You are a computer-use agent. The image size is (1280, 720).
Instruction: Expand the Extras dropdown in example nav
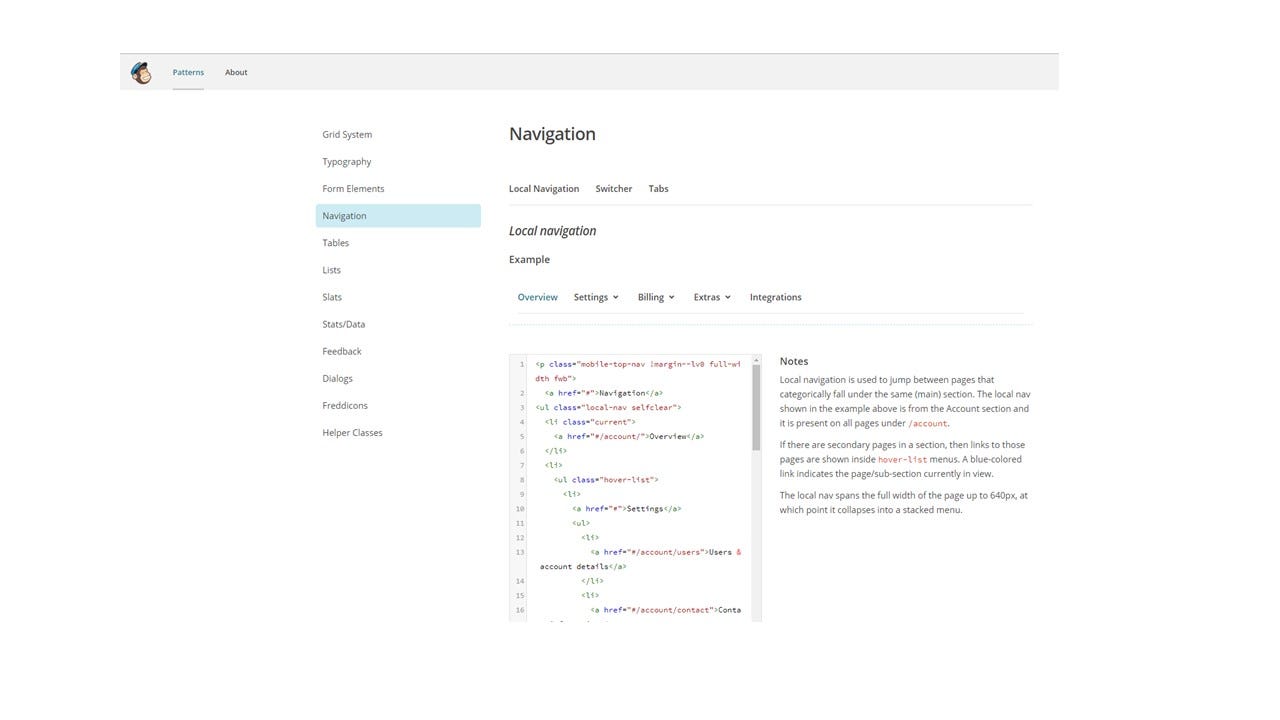click(x=710, y=296)
